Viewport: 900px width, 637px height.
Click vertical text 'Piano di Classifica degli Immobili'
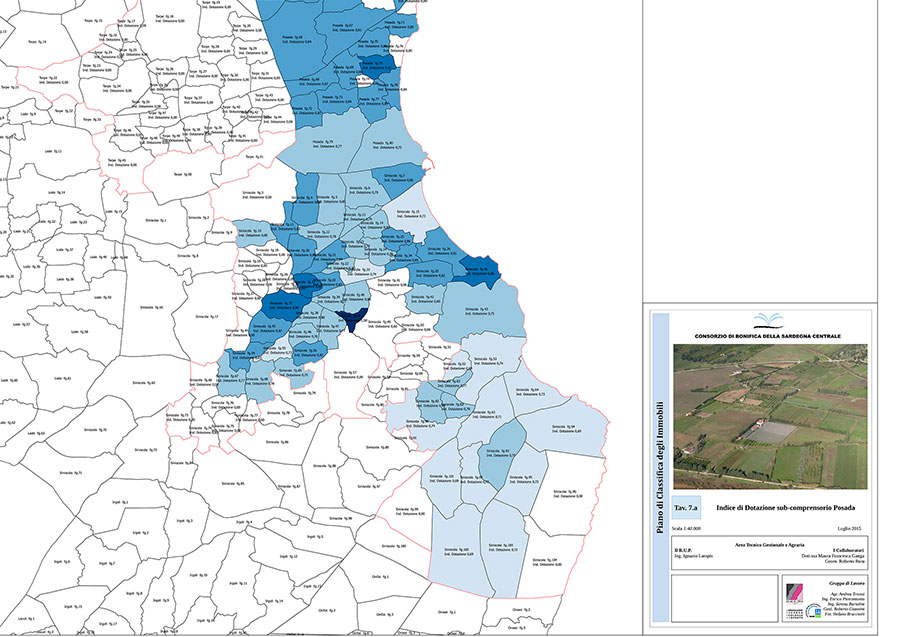click(x=661, y=467)
